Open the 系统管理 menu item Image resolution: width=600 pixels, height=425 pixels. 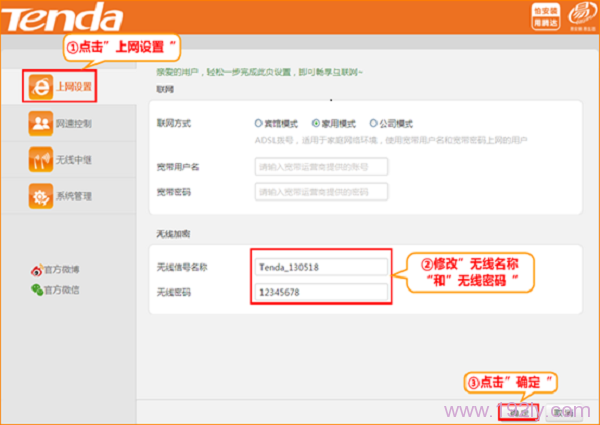pos(75,196)
